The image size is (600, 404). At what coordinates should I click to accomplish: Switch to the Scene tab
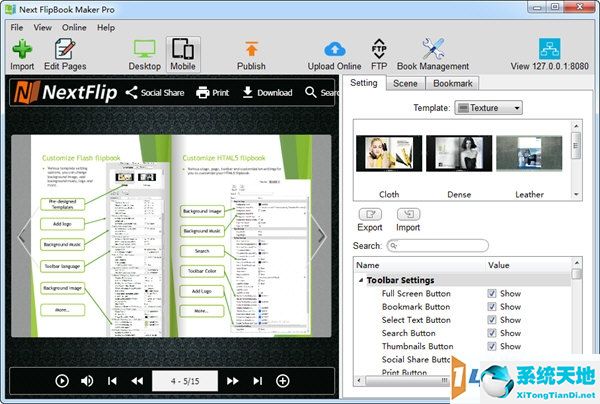pos(405,83)
